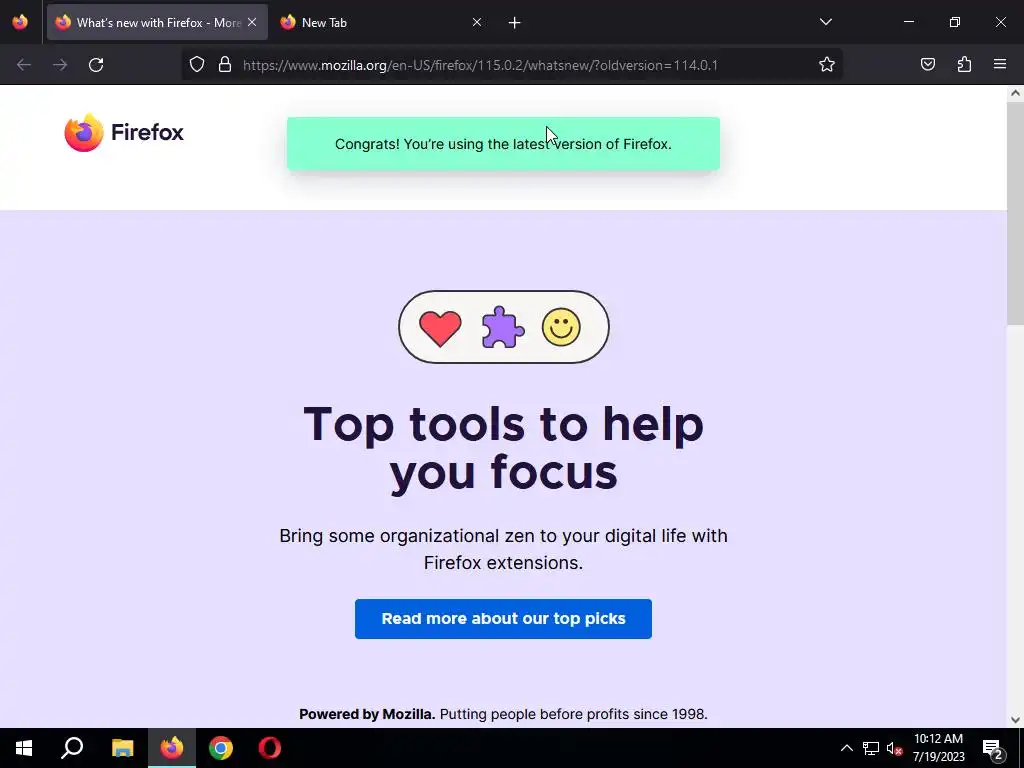Switch to the New Tab tab
This screenshot has height=768, width=1024.
click(x=382, y=22)
